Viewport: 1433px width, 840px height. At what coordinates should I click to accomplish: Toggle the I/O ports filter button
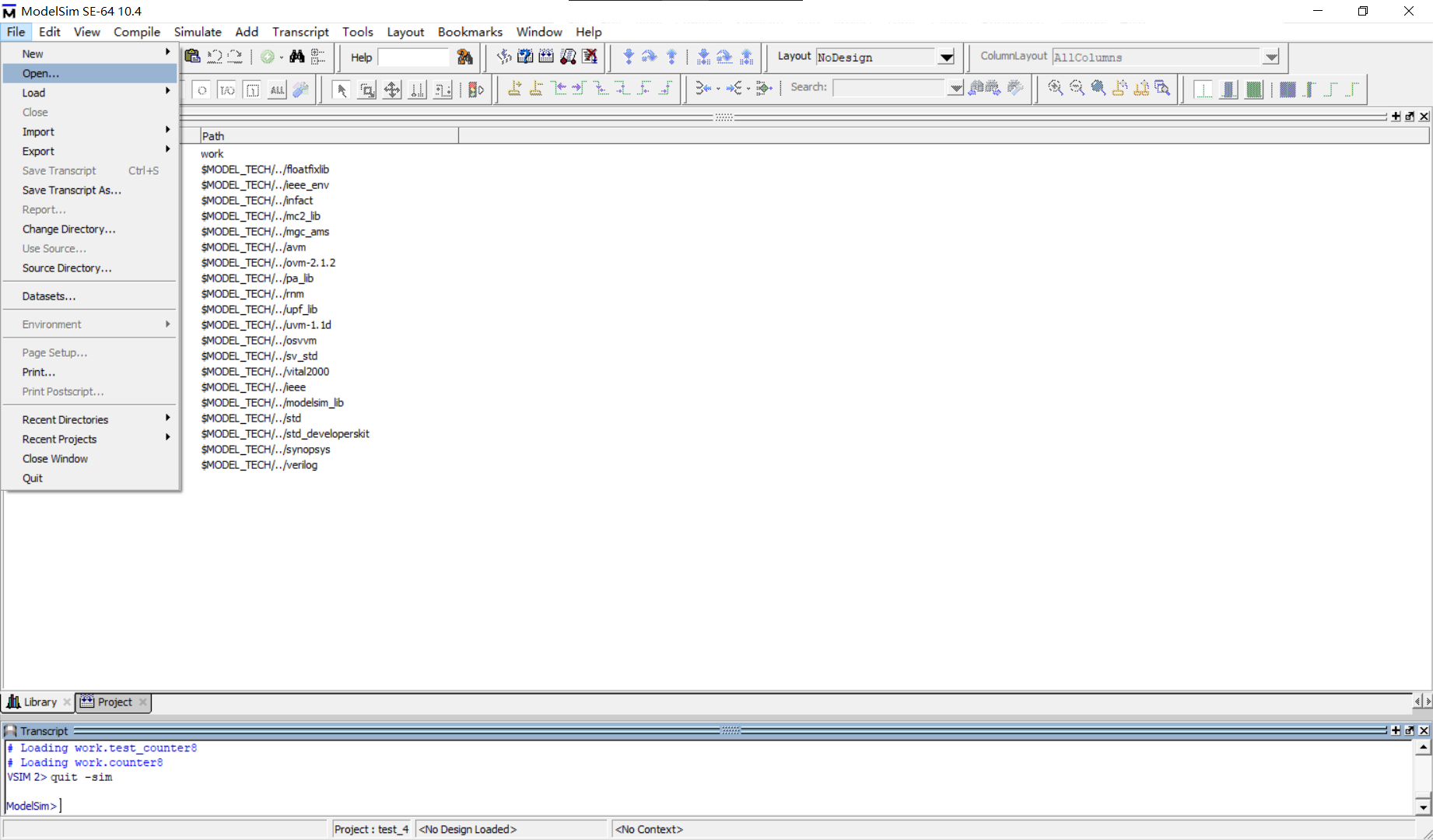click(226, 89)
